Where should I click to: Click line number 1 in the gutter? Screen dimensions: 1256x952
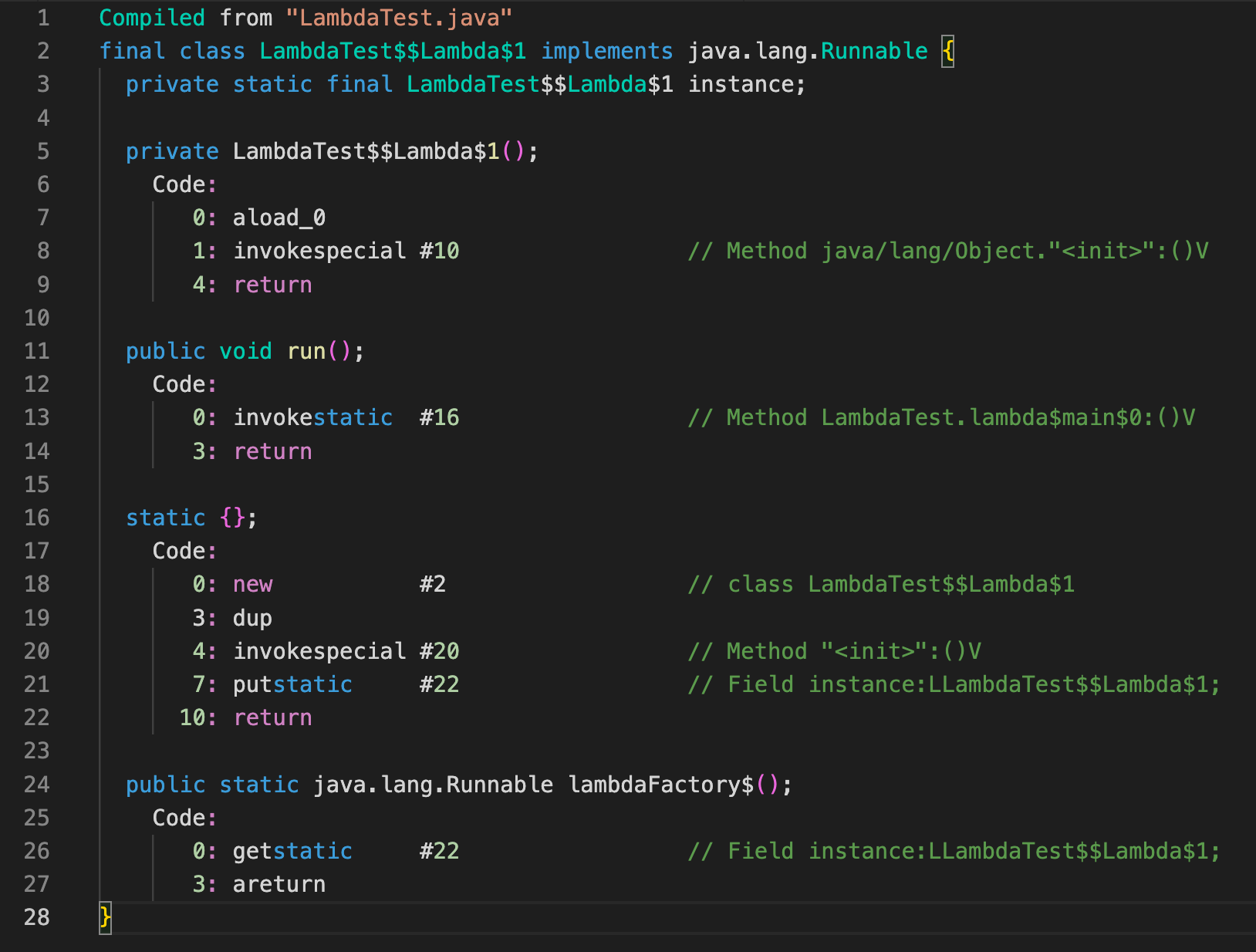pos(43,18)
